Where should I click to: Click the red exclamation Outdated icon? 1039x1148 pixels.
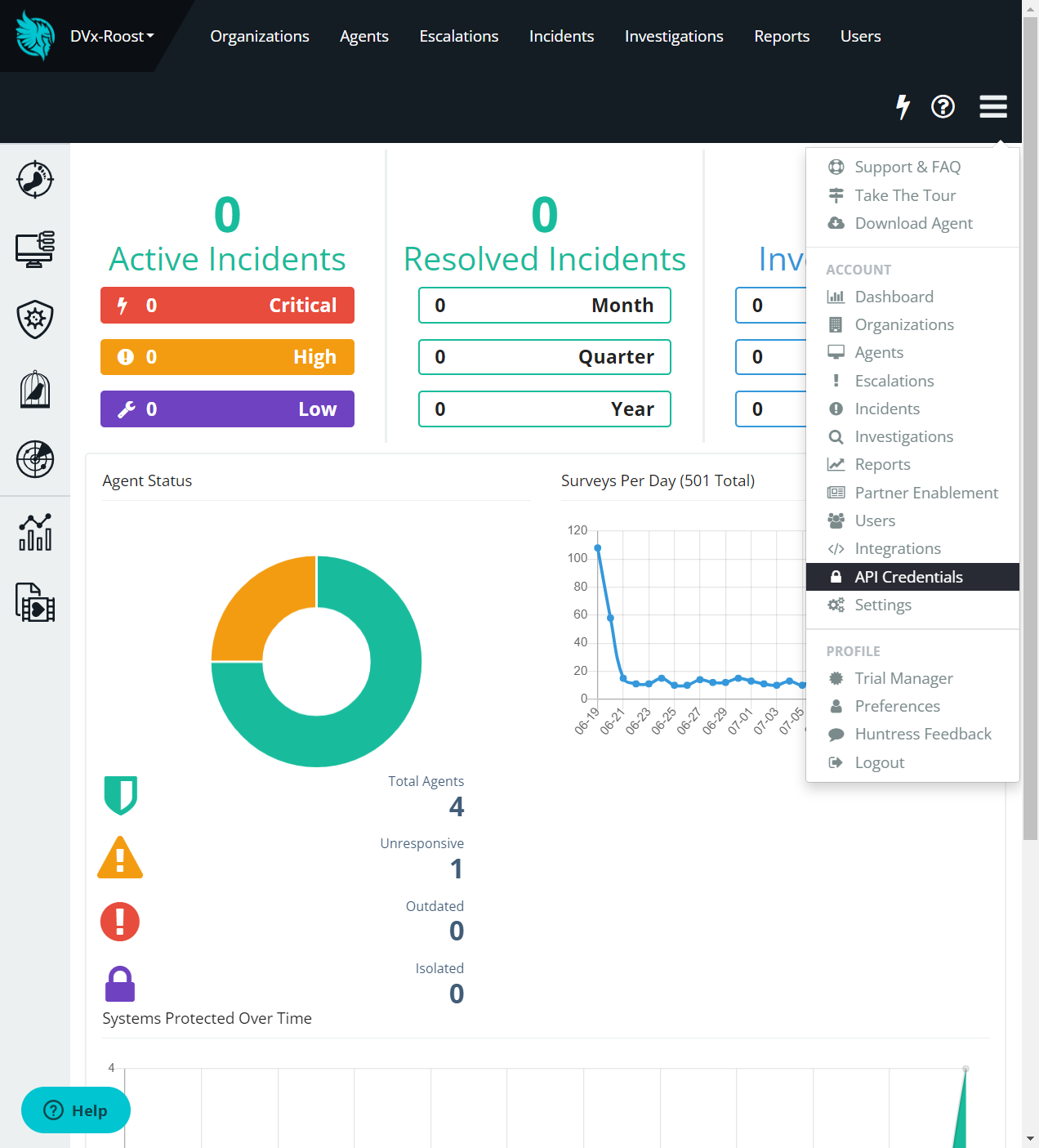(120, 922)
